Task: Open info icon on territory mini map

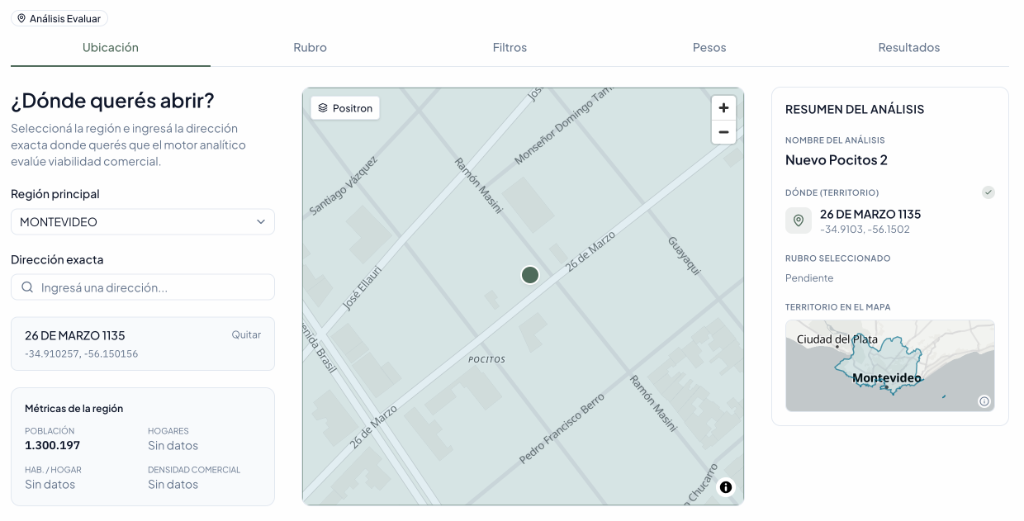Action: pos(984,402)
